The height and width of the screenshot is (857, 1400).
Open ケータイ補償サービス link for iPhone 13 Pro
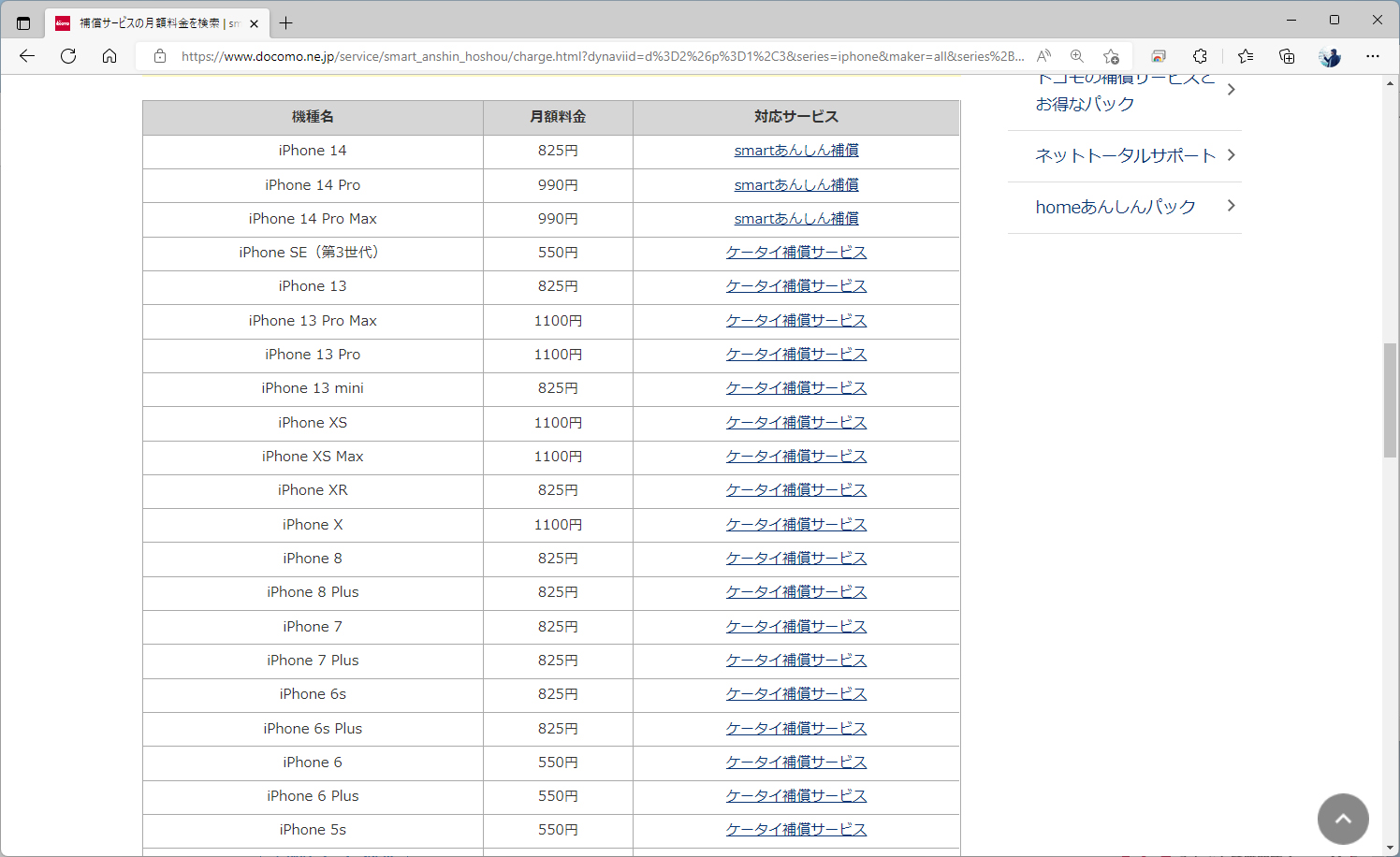tap(796, 355)
